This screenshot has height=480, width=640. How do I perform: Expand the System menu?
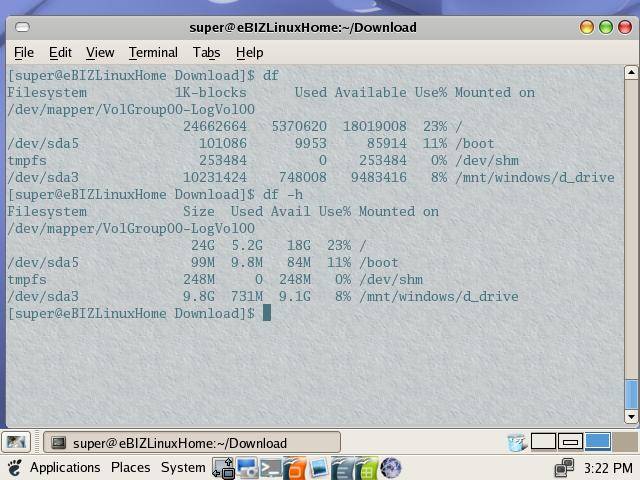[183, 467]
